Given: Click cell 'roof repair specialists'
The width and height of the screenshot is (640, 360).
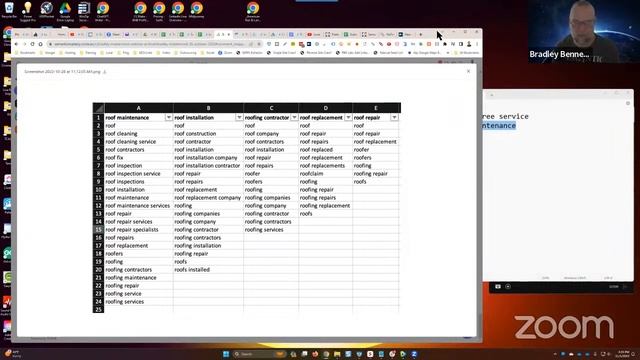Looking at the screenshot, I should (x=138, y=229).
